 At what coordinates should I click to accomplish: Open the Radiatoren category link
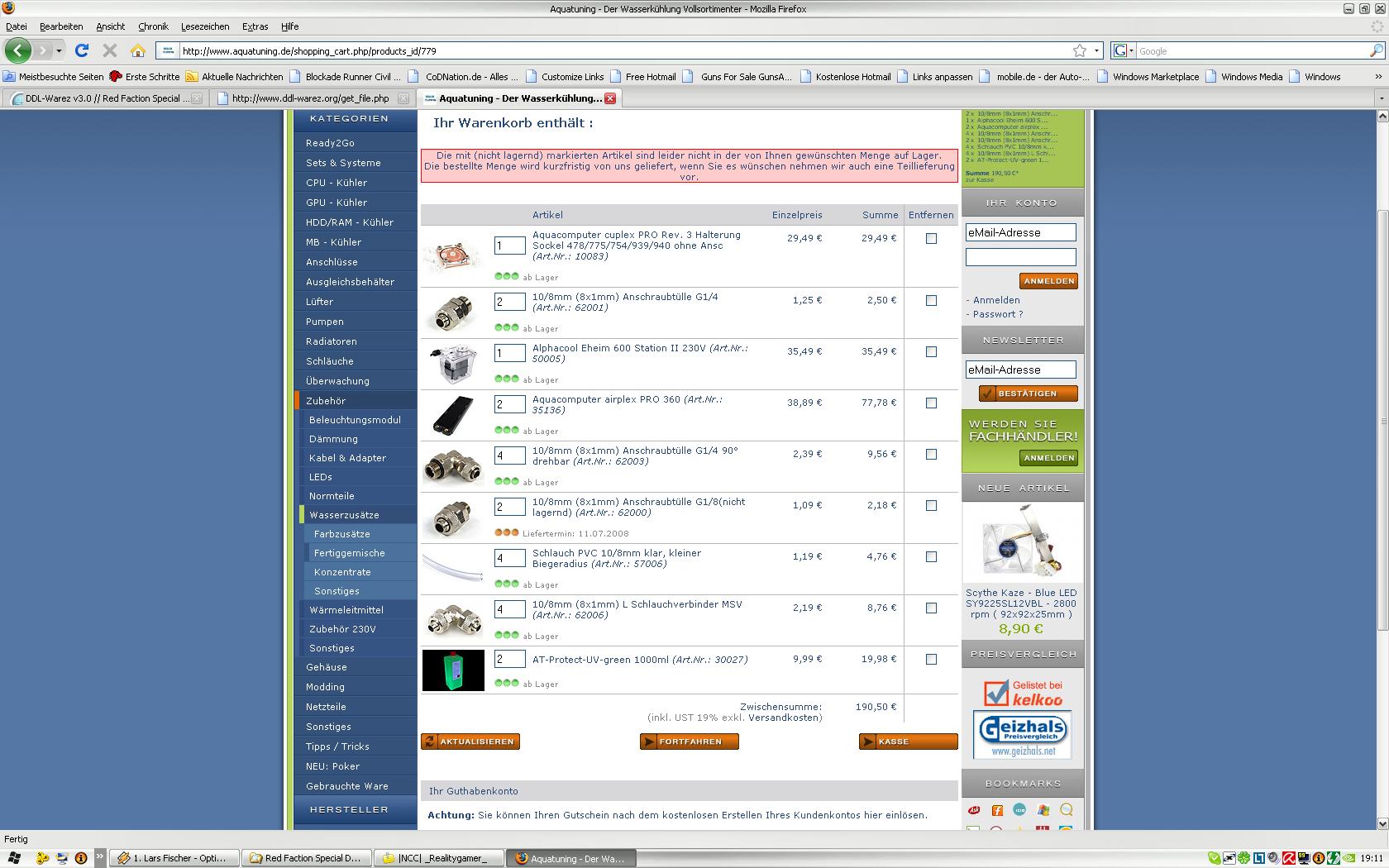click(x=332, y=341)
